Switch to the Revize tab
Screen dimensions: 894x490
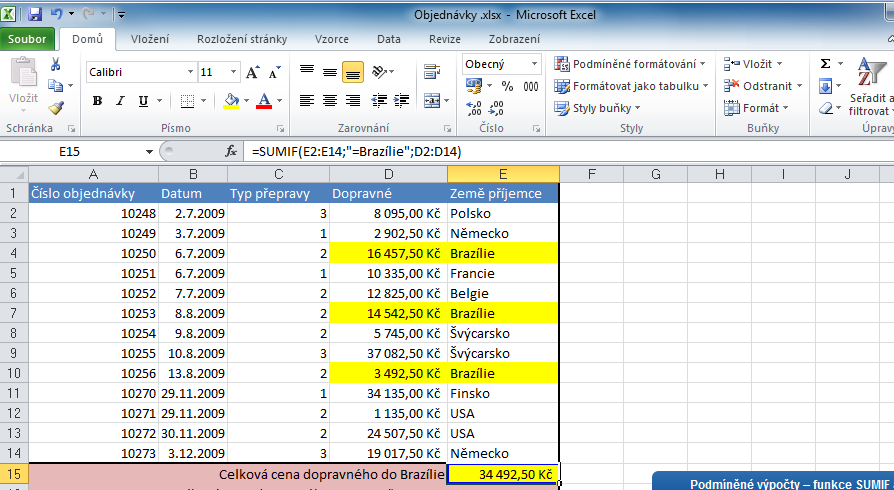445,39
